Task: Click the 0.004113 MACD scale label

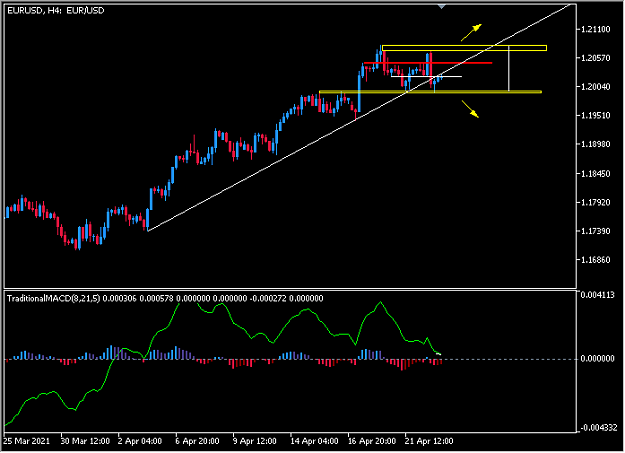Action: (597, 295)
